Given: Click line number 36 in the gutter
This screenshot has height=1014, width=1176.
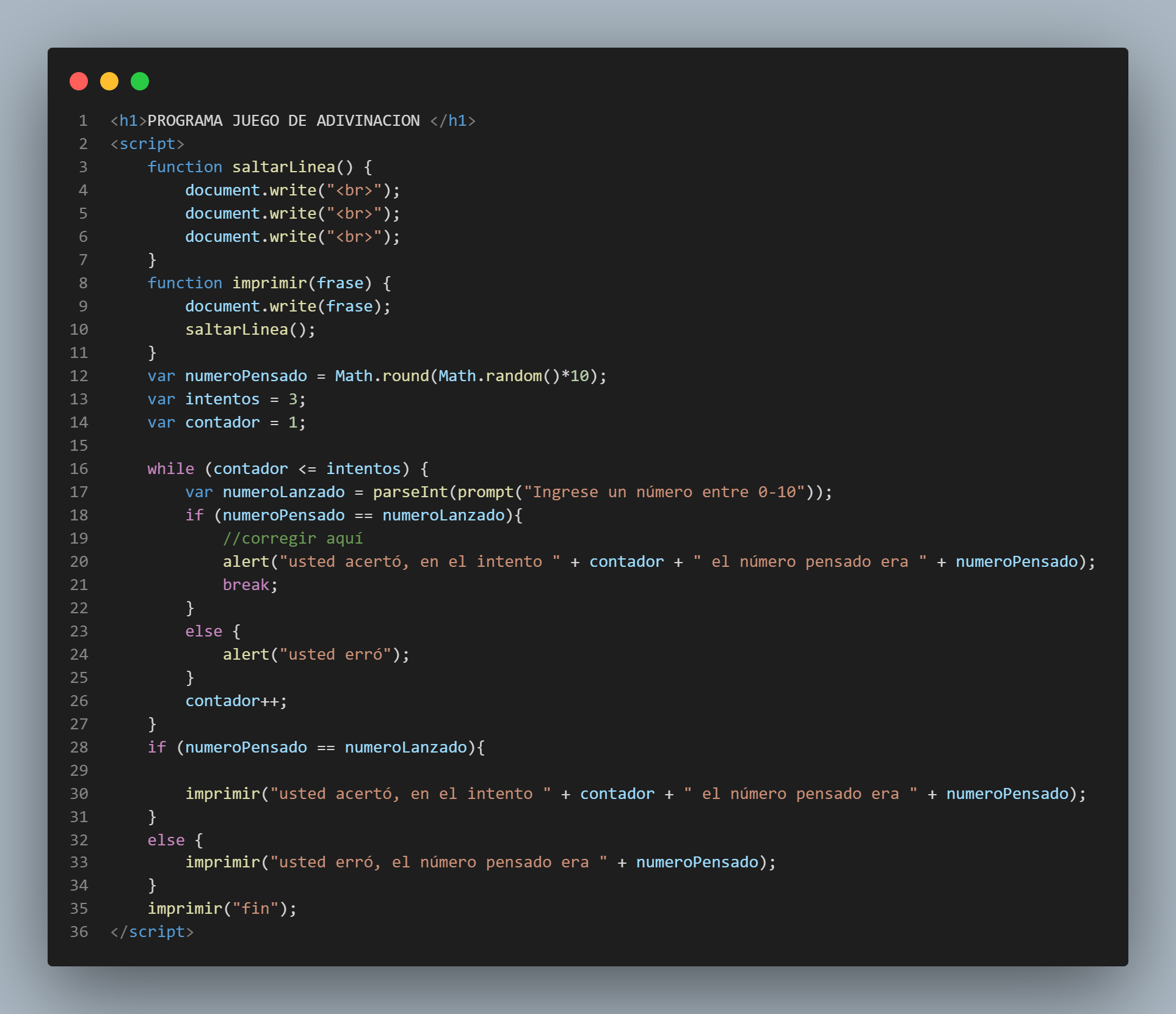Looking at the screenshot, I should (x=79, y=932).
